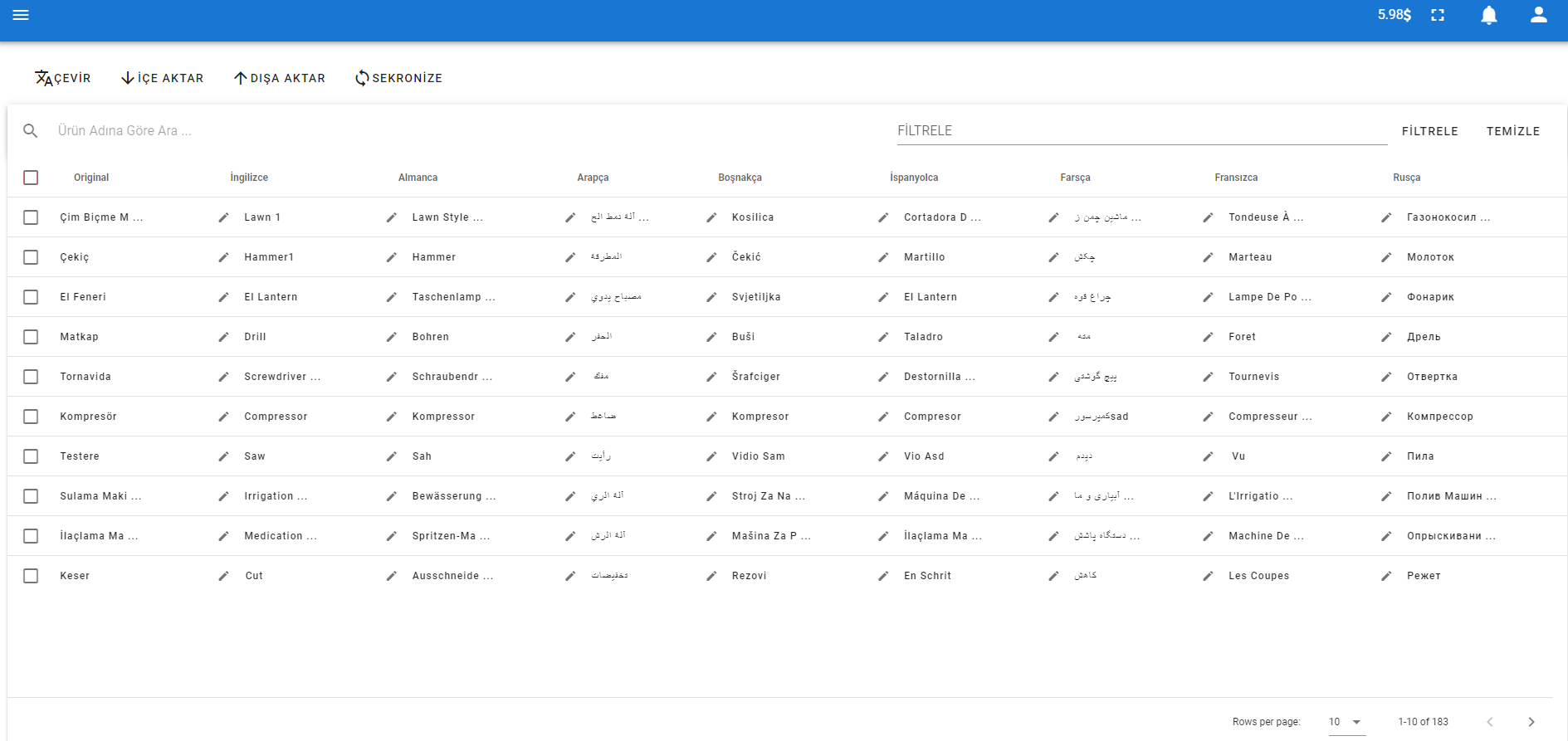Screen dimensions: 1568x741
Task: Check the Çekiç row checkbox
Action: click(x=31, y=257)
